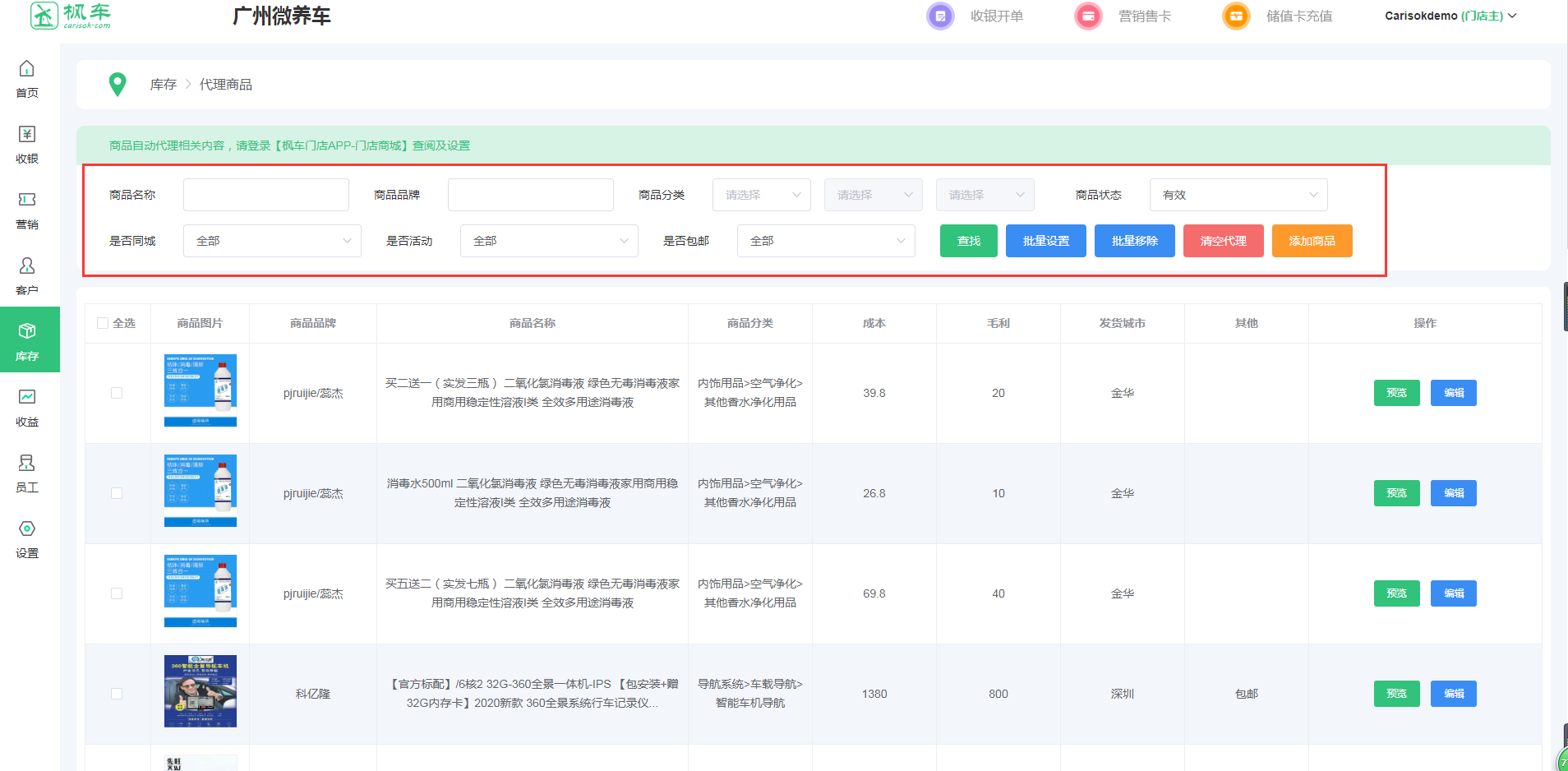Expand the 是否包邮 dropdown

826,241
